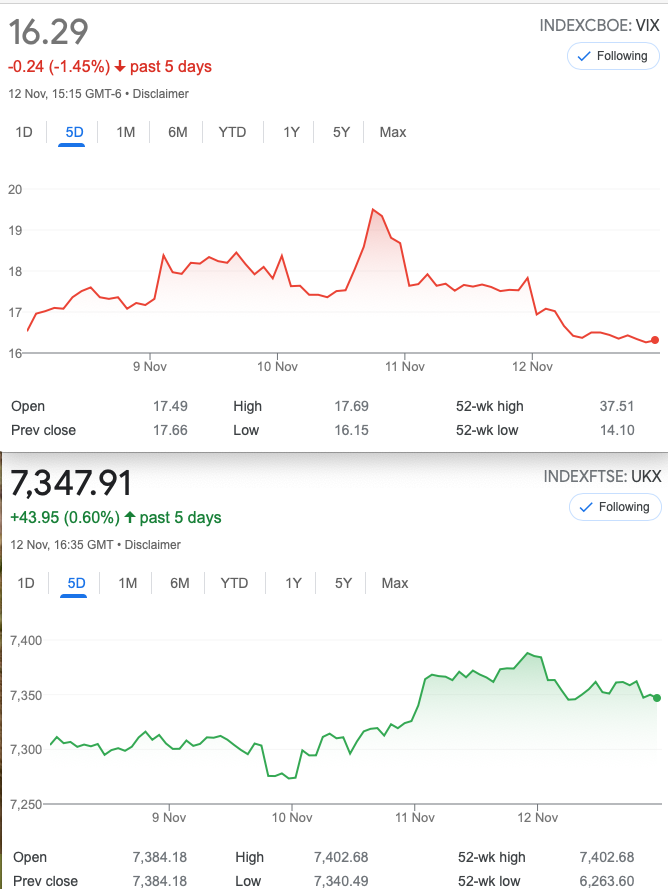This screenshot has height=889, width=668.
Task: Click the VIX peak near 11 Nov
Action: [x=373, y=209]
